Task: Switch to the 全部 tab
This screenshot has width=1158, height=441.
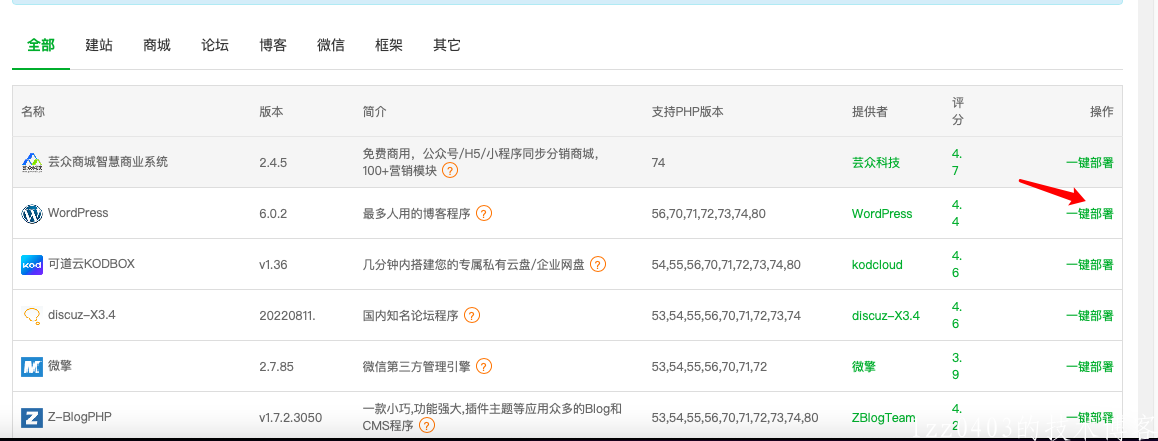Action: (x=41, y=45)
